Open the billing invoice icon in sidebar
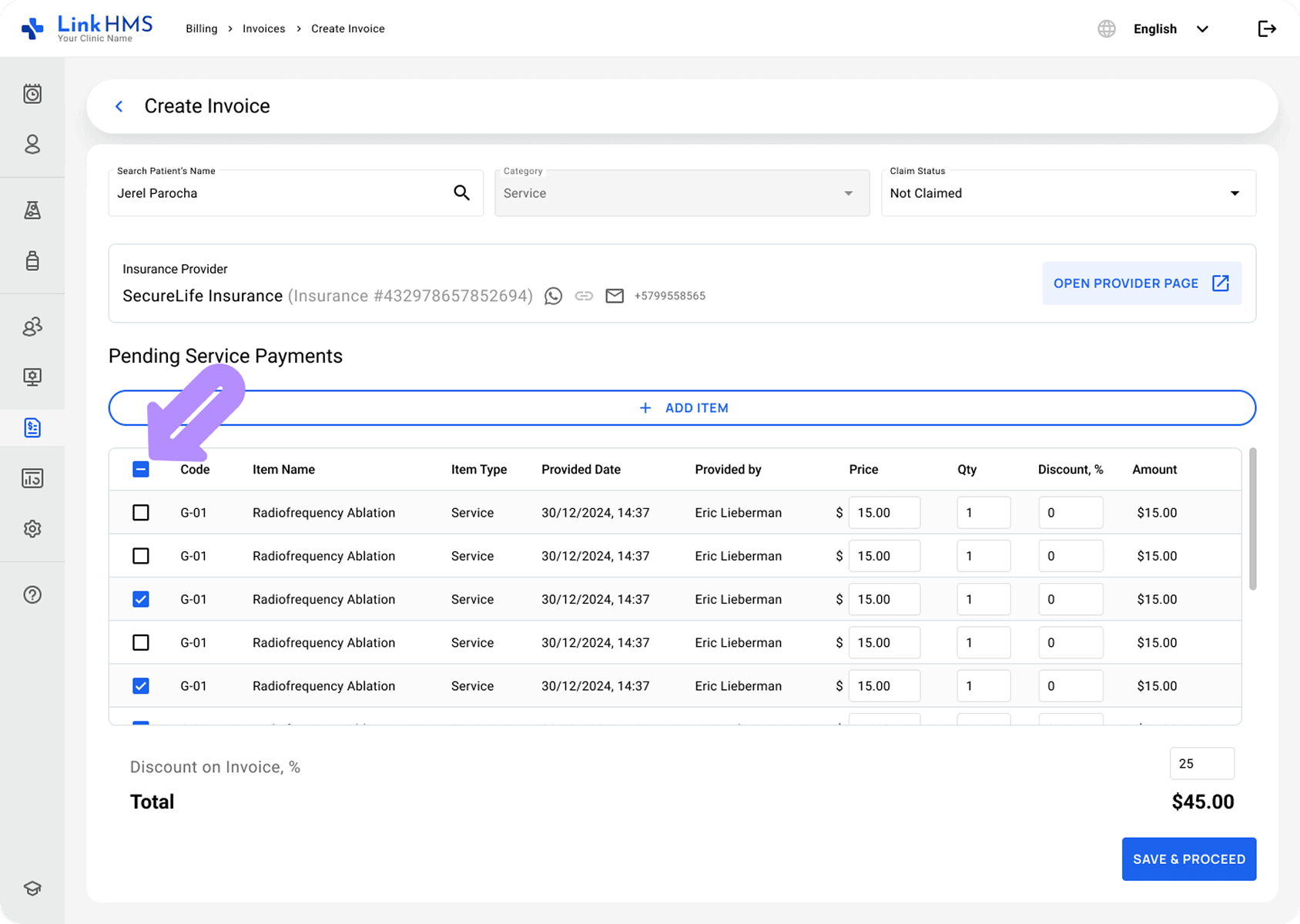 pyautogui.click(x=32, y=427)
